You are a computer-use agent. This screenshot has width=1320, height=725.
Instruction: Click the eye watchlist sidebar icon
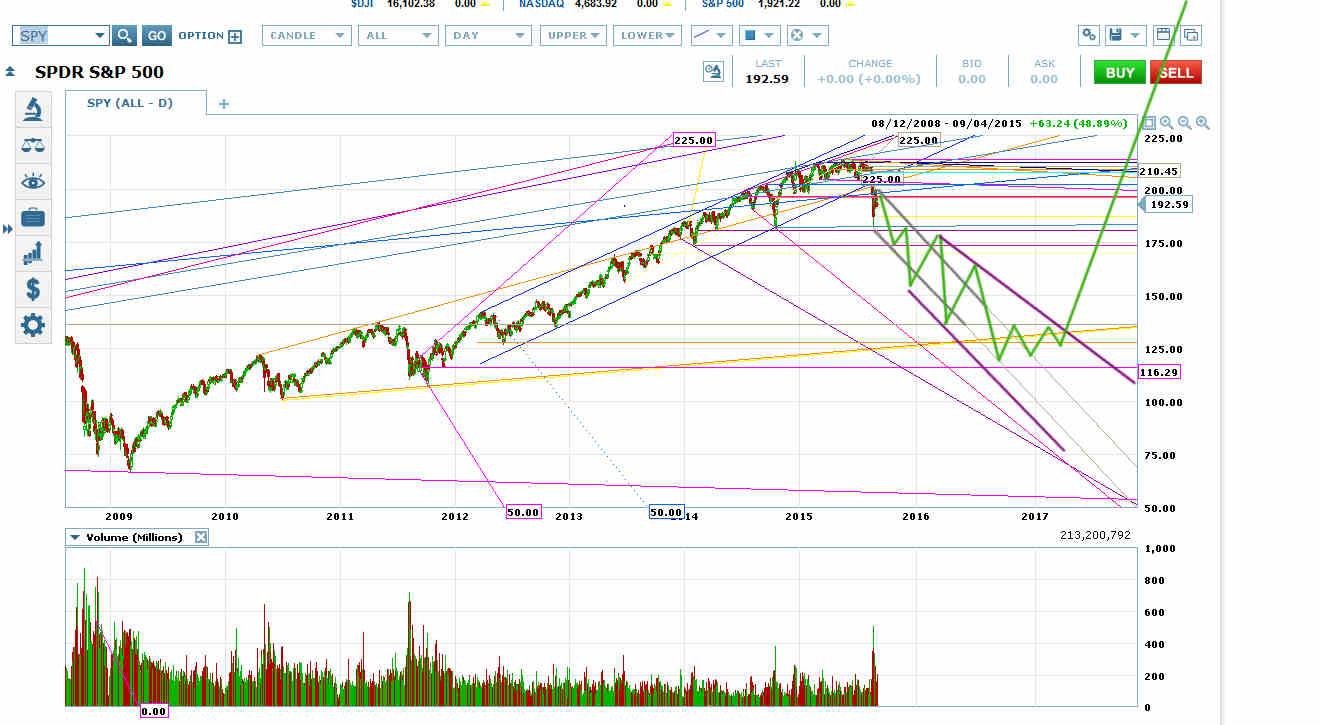click(33, 181)
